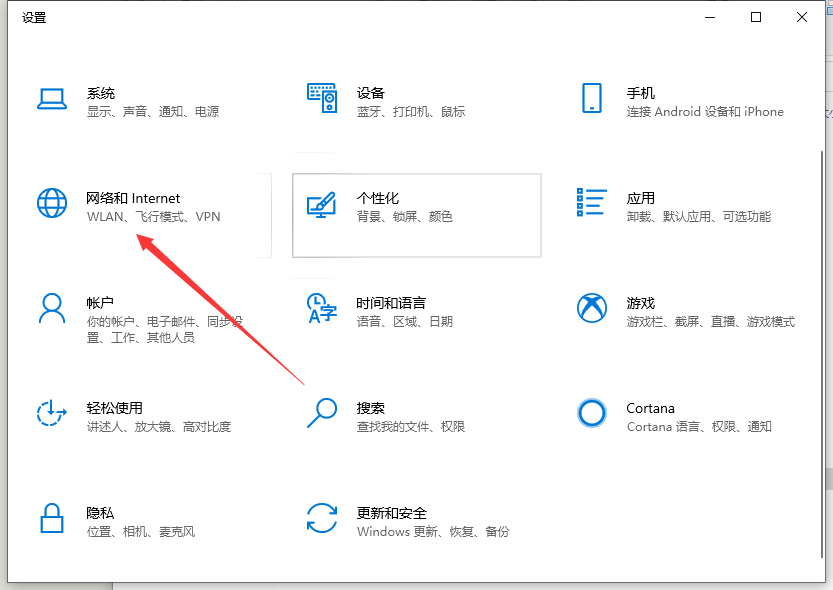Click the Ease of Access icon
Image resolution: width=833 pixels, height=590 pixels.
click(x=51, y=413)
